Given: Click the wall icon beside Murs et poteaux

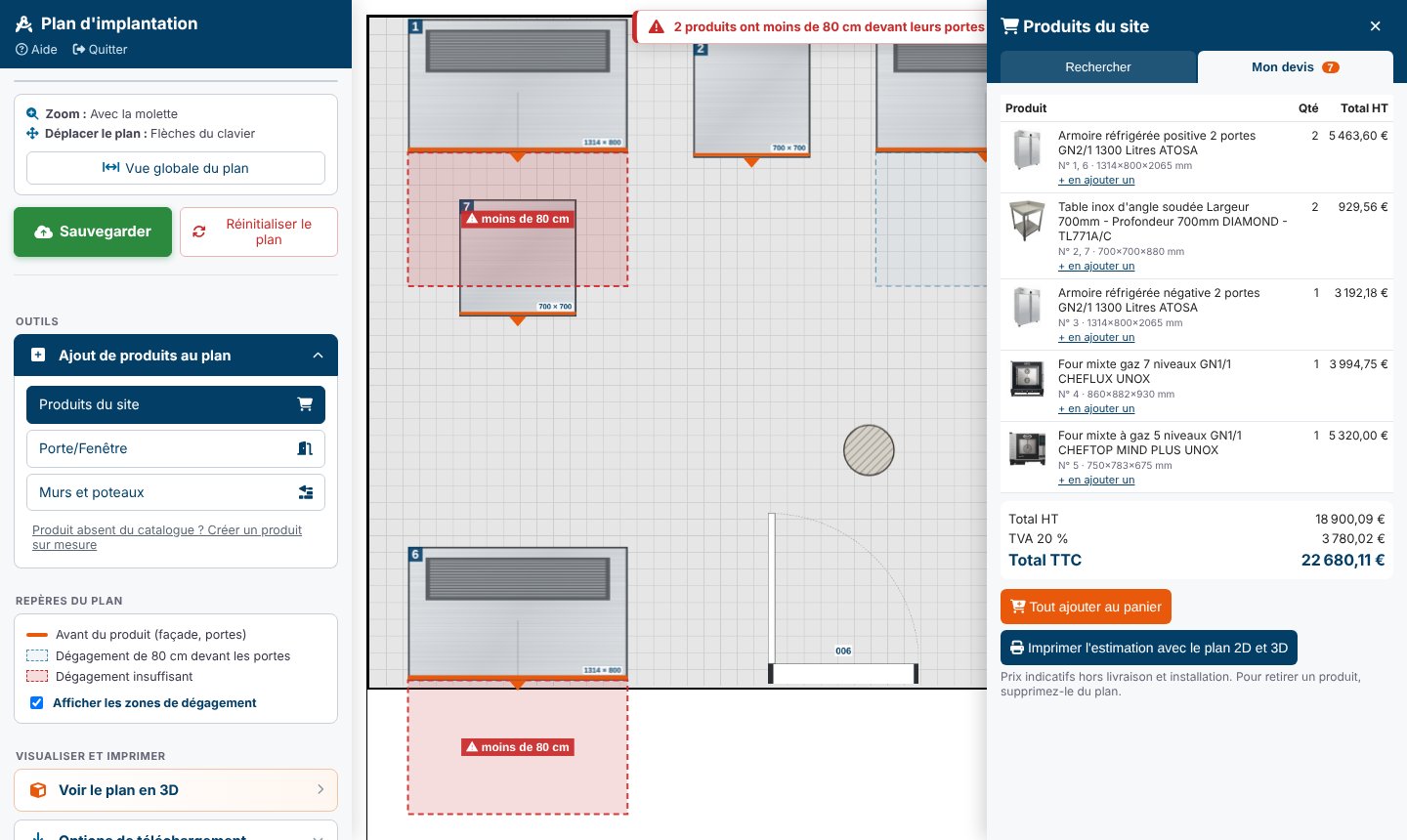Looking at the screenshot, I should [305, 492].
